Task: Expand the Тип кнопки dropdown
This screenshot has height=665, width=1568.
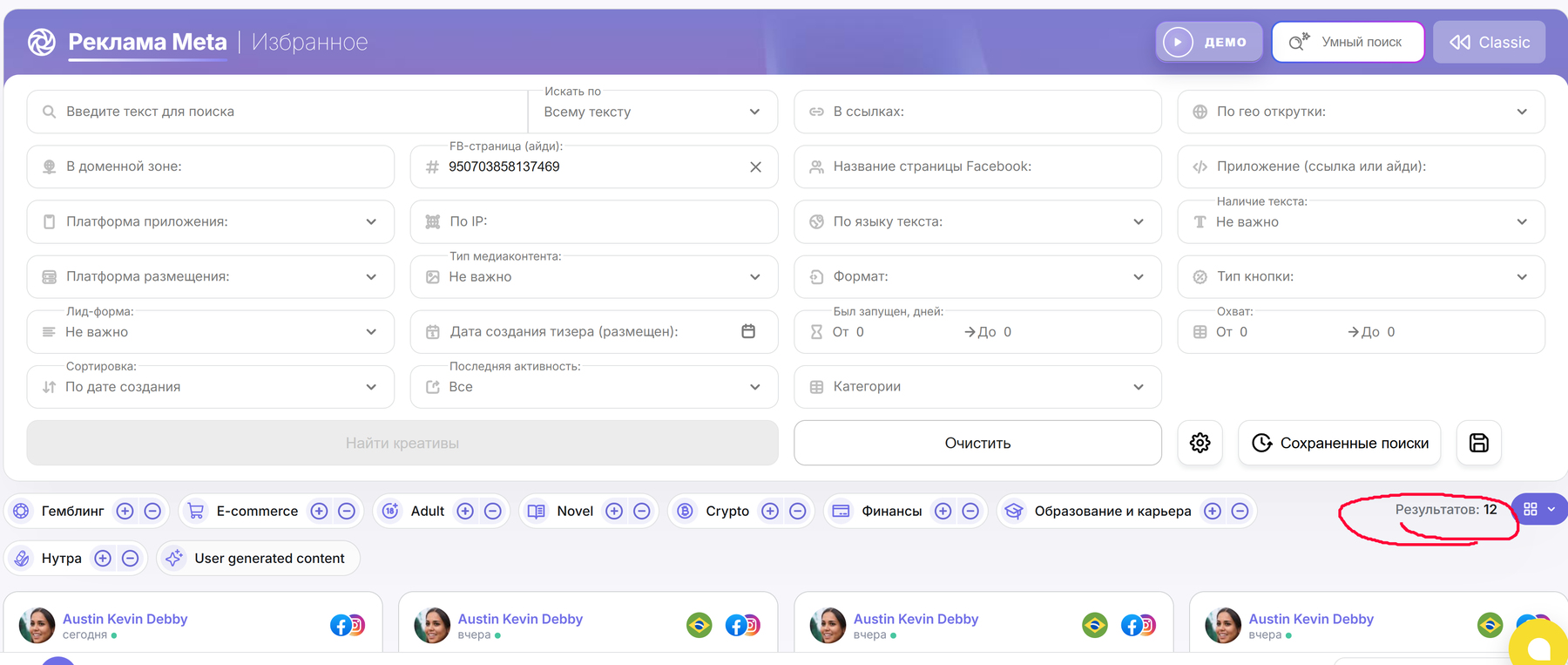Action: tap(1361, 276)
